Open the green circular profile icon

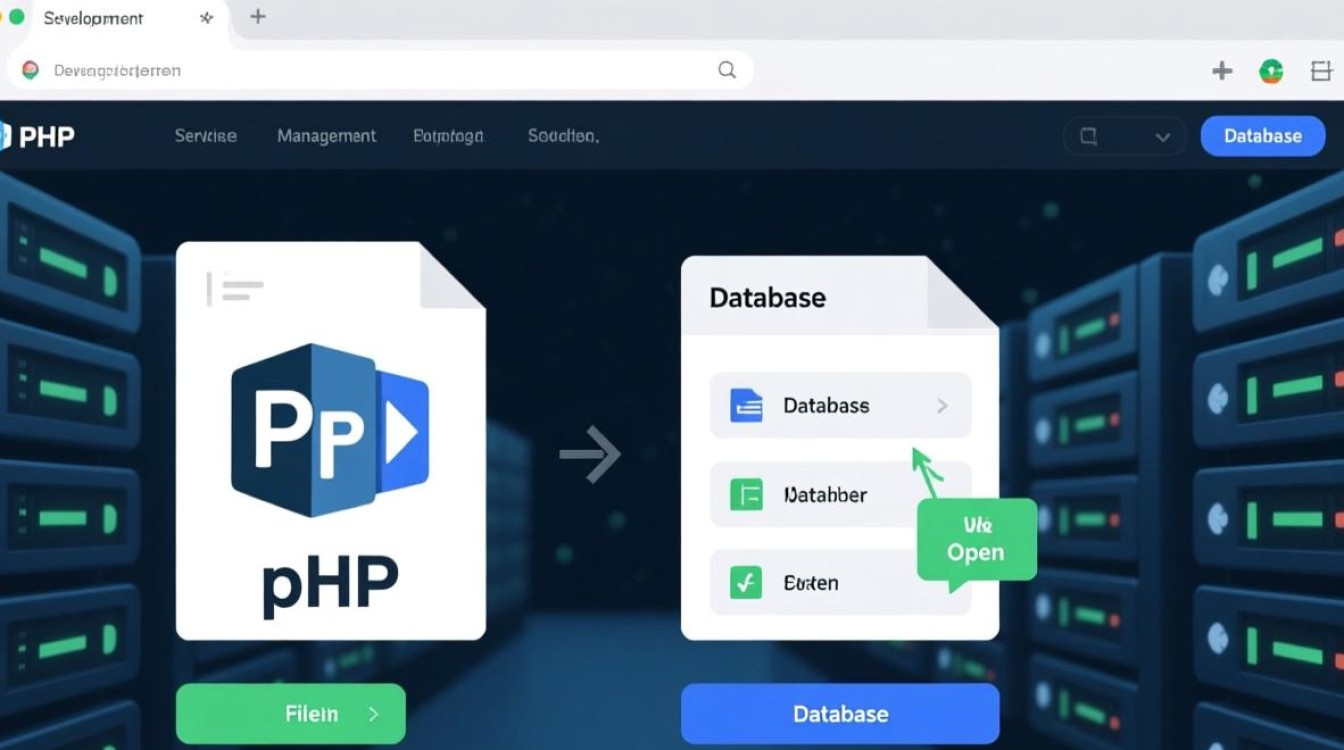1271,71
